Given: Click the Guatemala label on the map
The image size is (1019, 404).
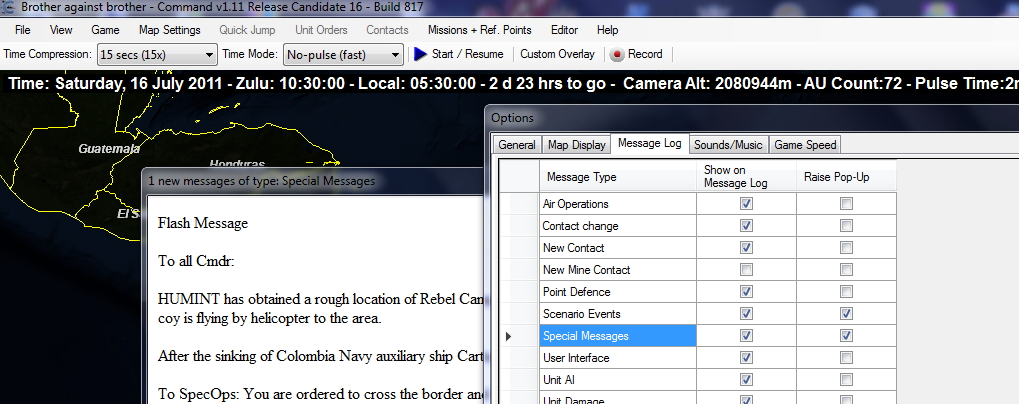Looking at the screenshot, I should (x=109, y=149).
